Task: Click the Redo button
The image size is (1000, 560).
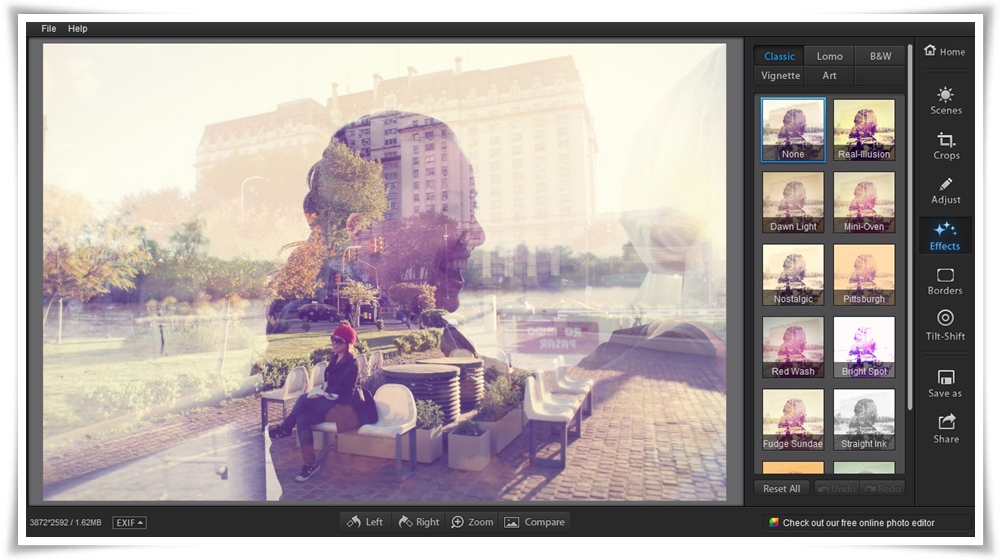Action: tap(882, 489)
